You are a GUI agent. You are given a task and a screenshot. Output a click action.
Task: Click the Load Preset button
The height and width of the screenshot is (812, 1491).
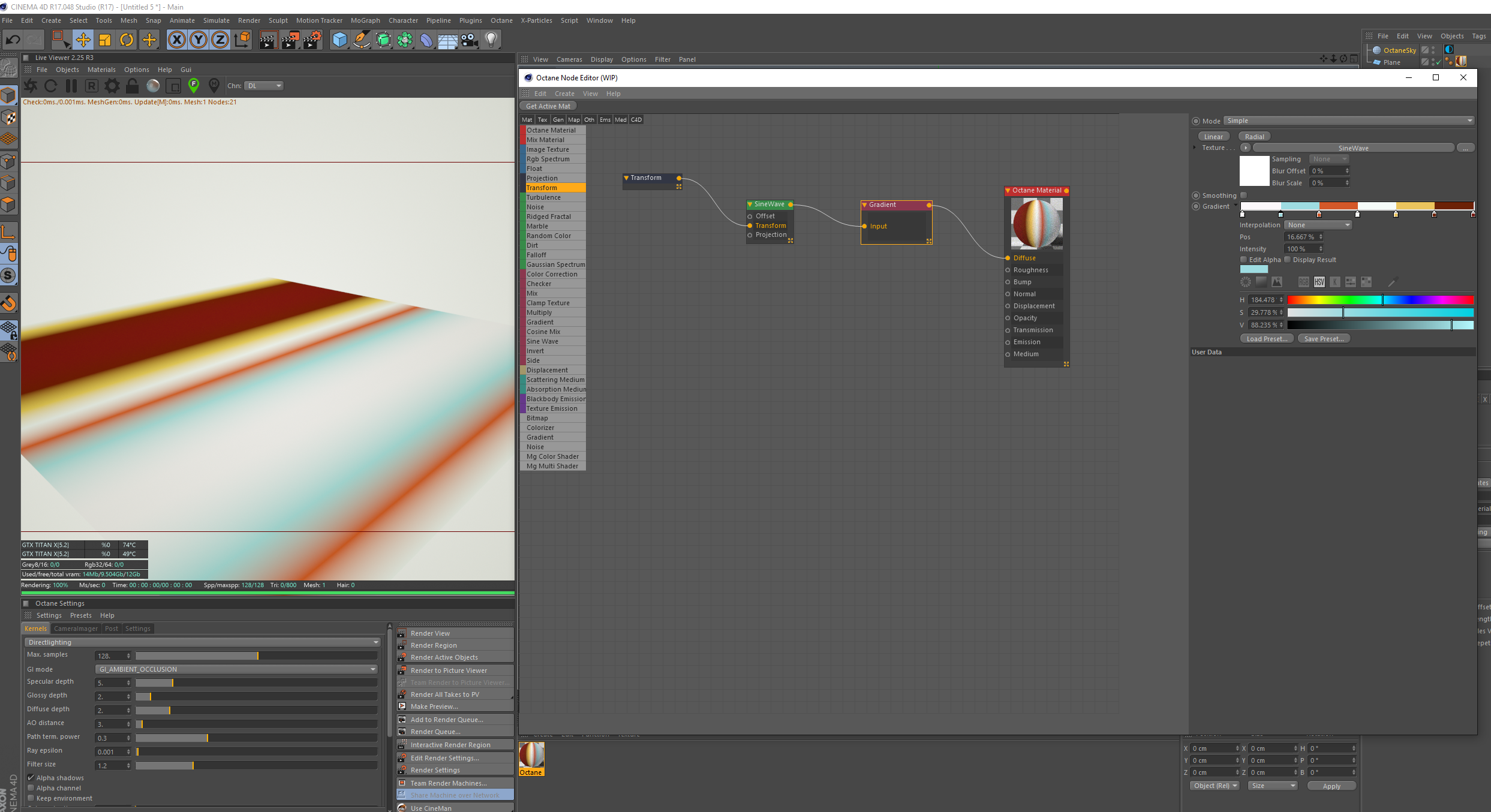pos(1267,339)
